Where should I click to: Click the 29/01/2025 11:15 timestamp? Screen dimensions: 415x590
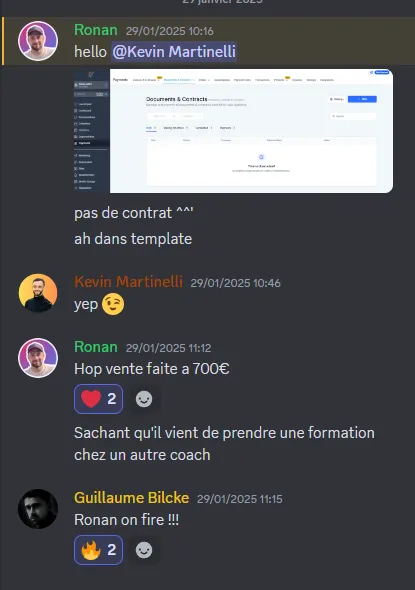click(240, 499)
